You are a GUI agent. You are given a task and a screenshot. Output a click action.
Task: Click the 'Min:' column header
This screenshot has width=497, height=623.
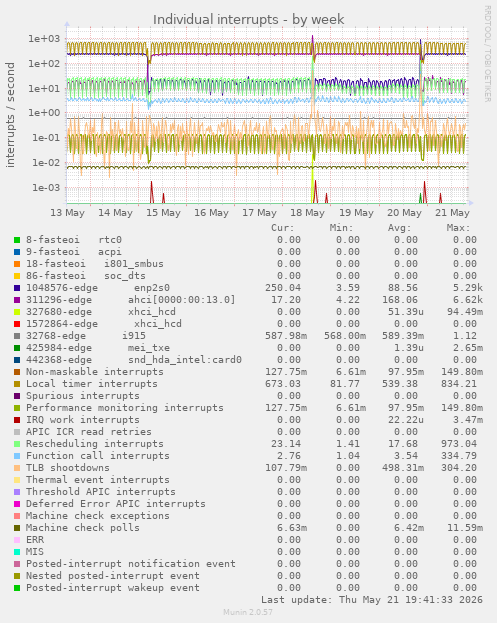(x=341, y=228)
